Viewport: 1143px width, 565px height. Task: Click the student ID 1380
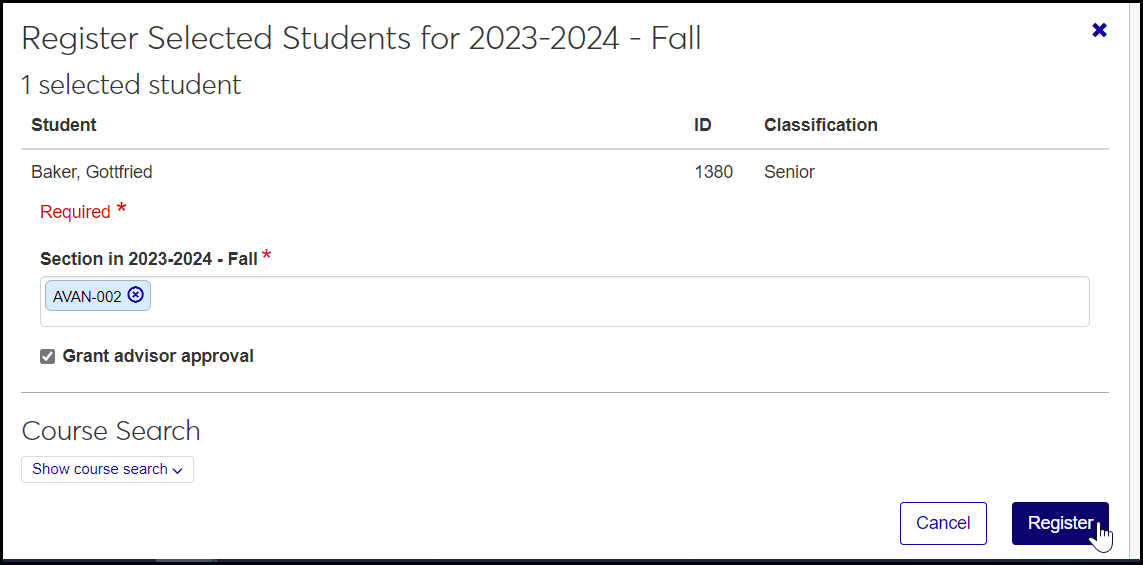[713, 172]
